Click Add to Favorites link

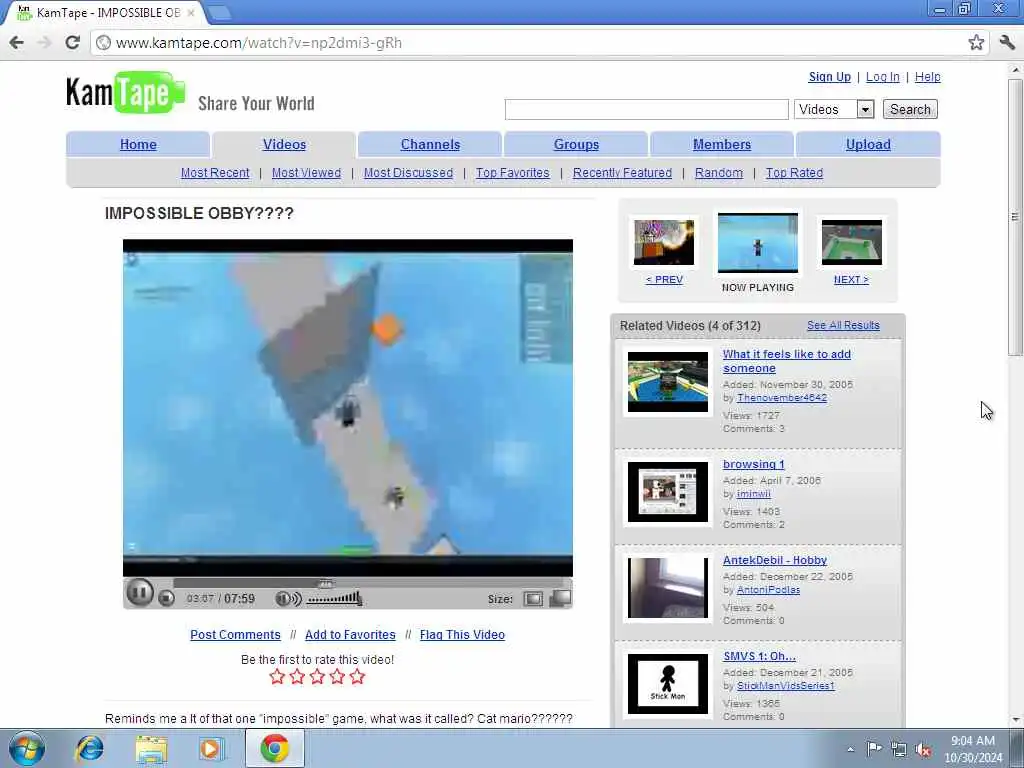tap(350, 634)
